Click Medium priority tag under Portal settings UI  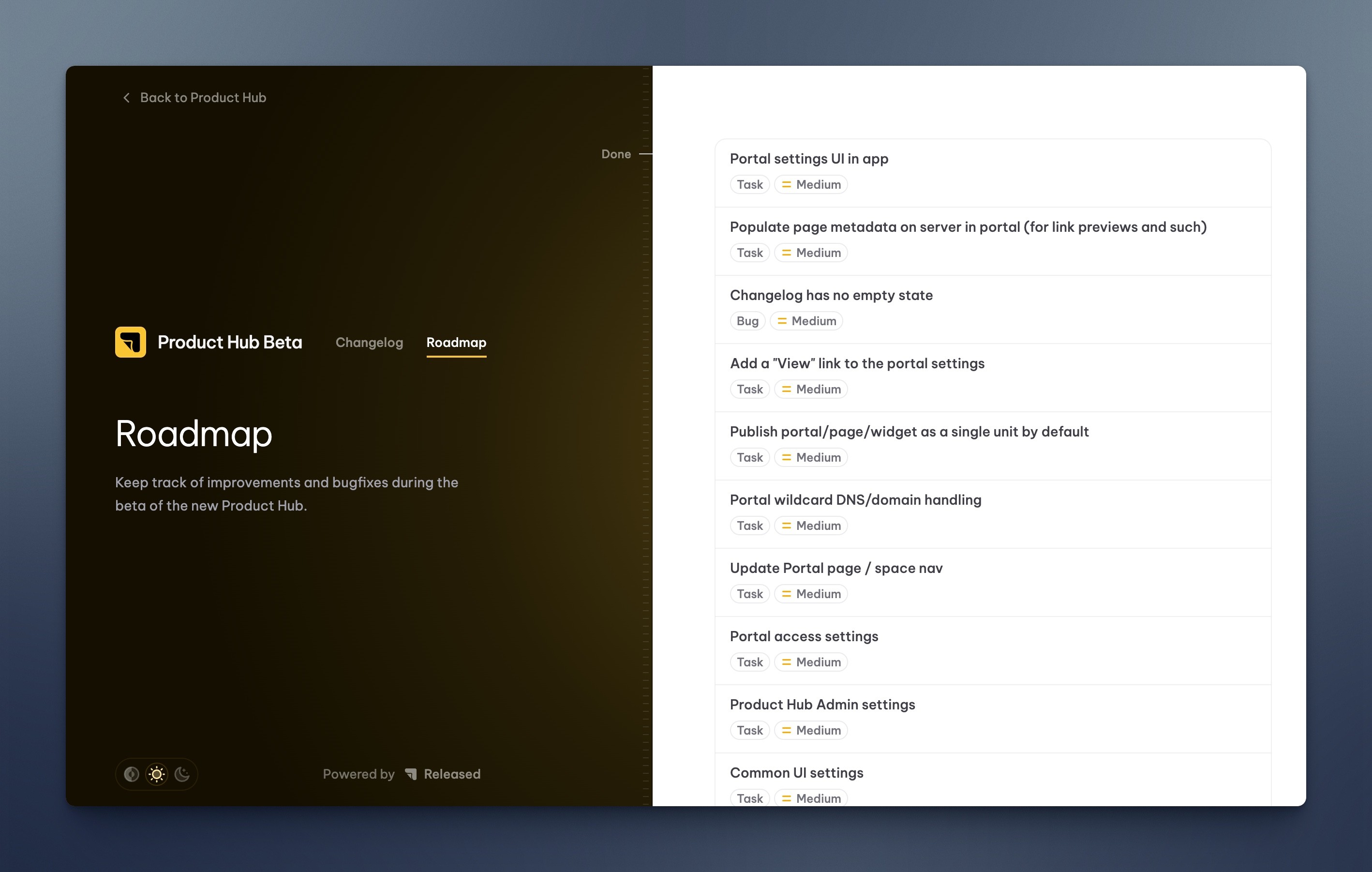pos(811,185)
